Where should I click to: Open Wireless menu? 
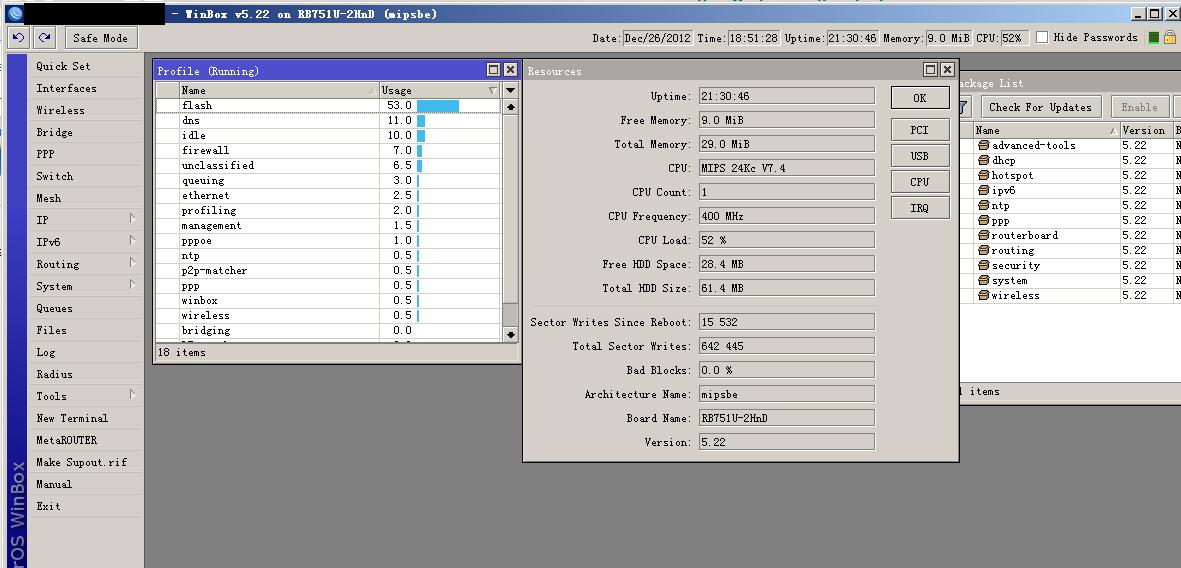click(x=60, y=110)
